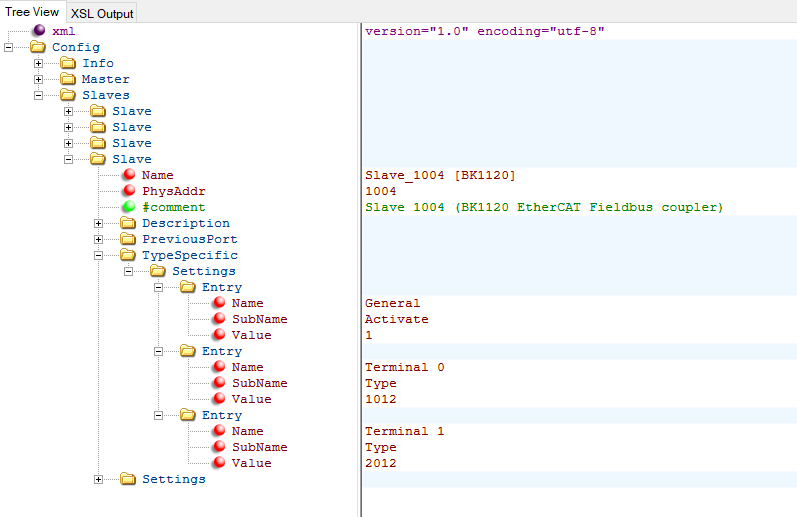Click the Info folder icon
797x517 pixels.
tap(68, 63)
